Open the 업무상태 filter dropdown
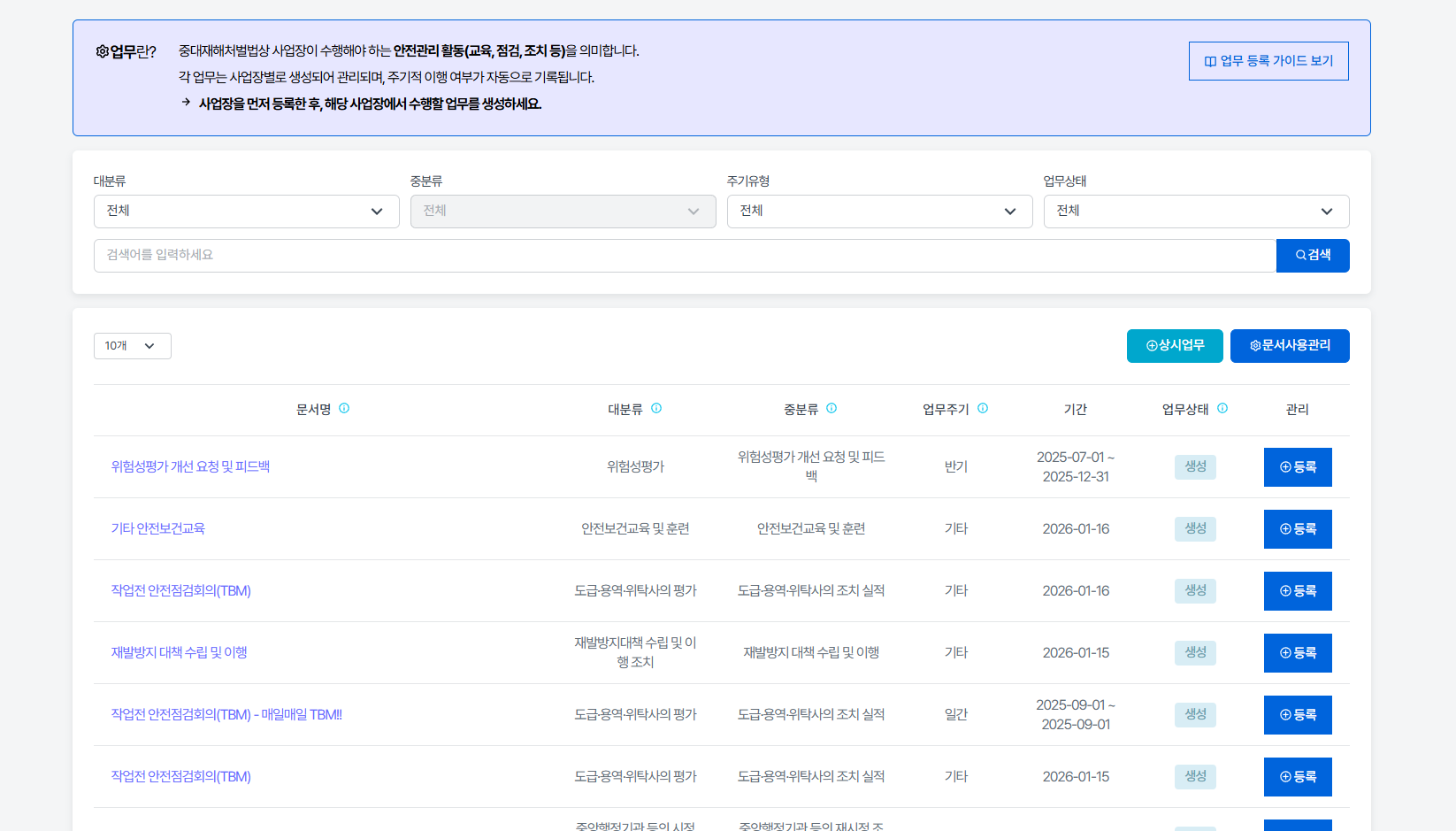The width and height of the screenshot is (1456, 831). [1196, 212]
